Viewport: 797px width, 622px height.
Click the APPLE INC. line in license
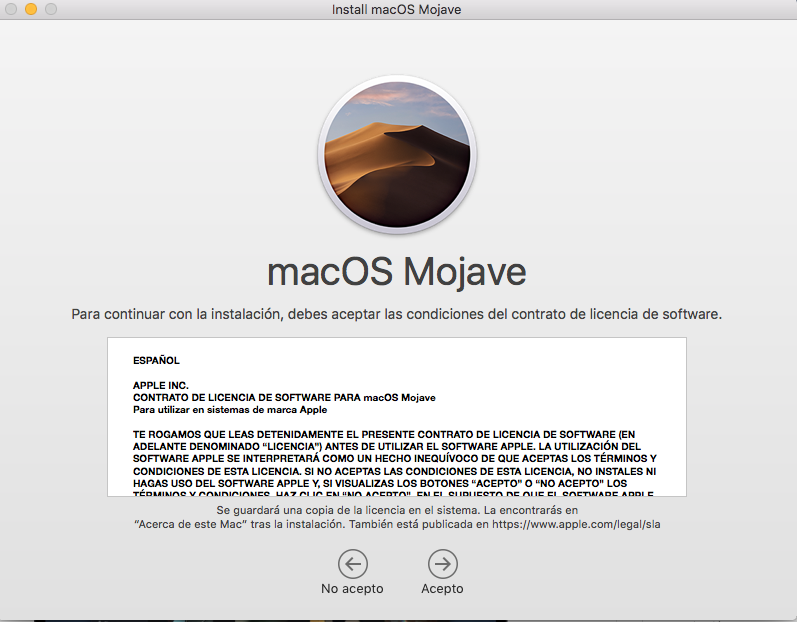point(161,385)
